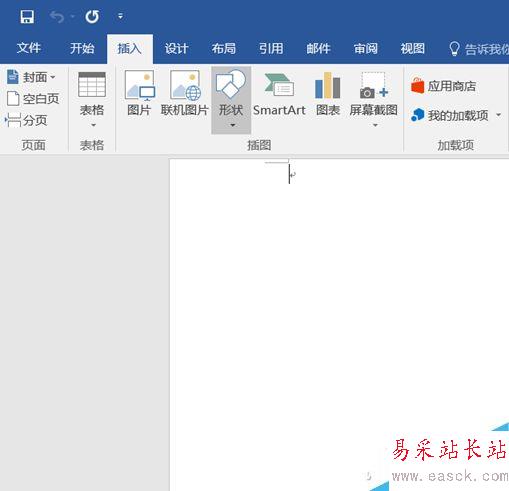Screen dimensions: 509x491
Task: Insert a 图片 picture from this device
Action: [x=139, y=94]
